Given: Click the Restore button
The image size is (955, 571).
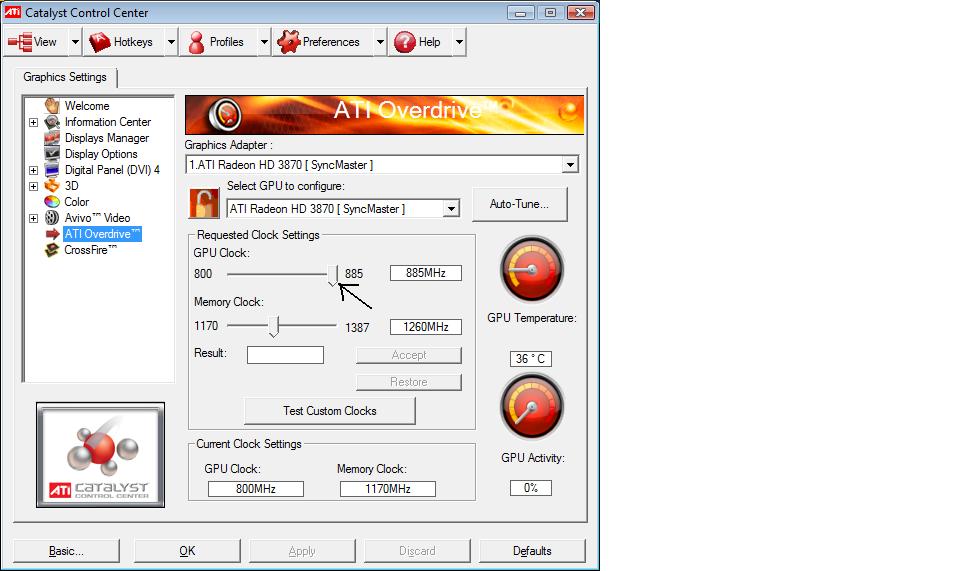Looking at the screenshot, I should point(409,382).
